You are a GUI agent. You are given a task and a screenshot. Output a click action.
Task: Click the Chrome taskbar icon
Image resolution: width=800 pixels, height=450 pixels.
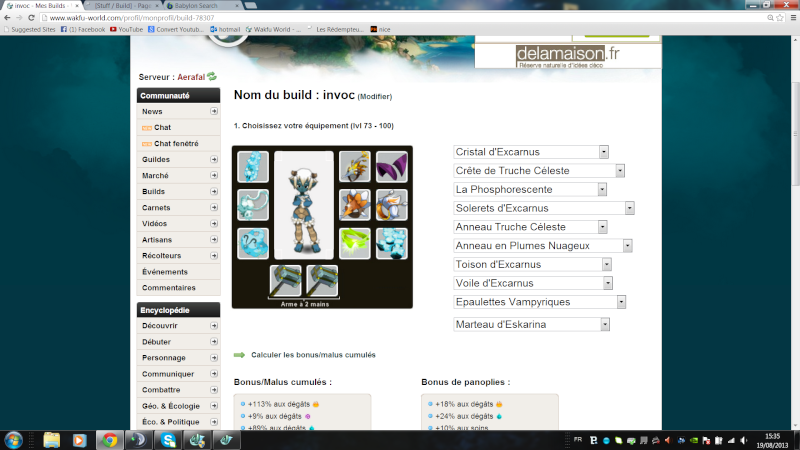pos(109,440)
